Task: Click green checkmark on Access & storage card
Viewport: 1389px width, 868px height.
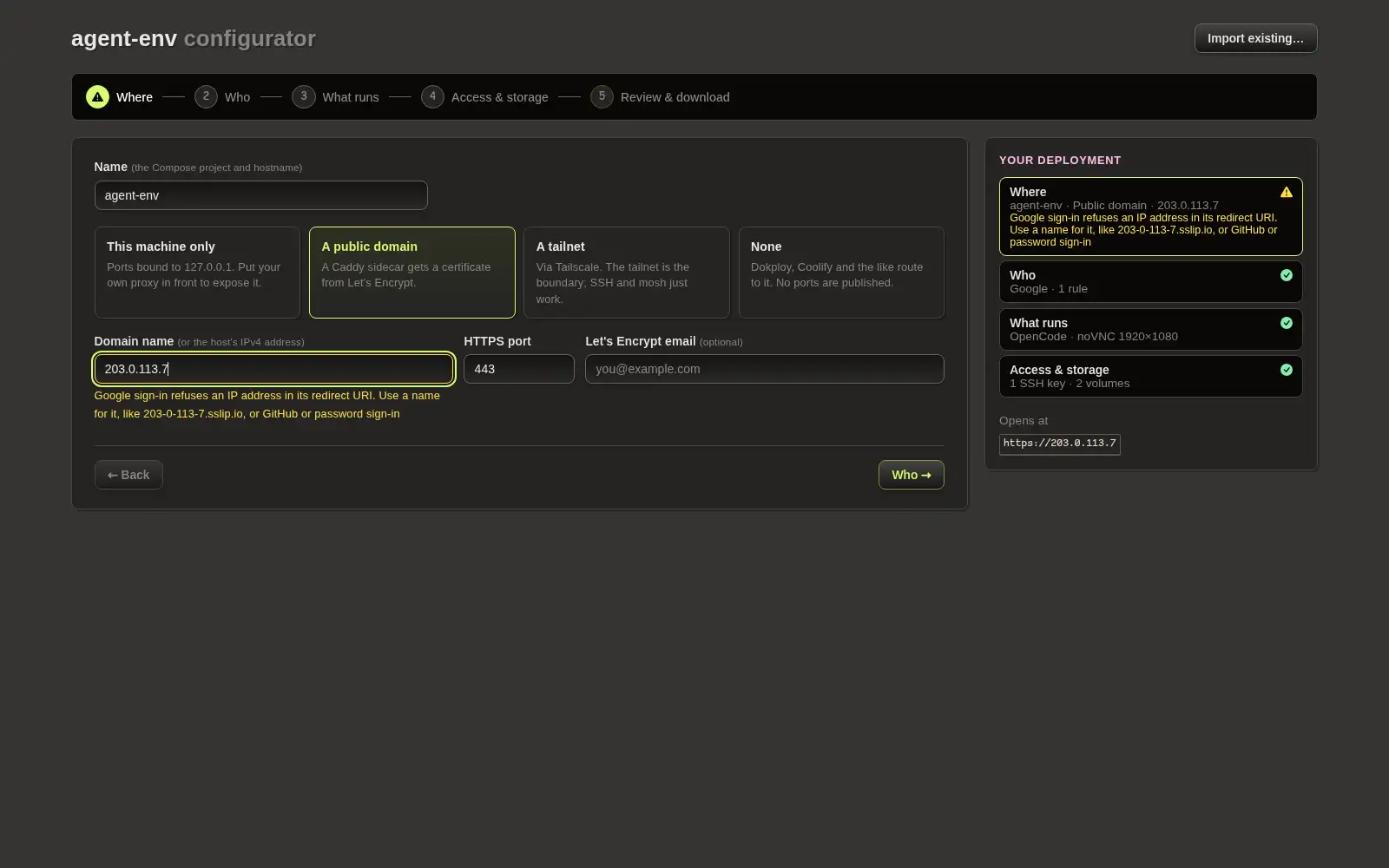Action: point(1287,370)
